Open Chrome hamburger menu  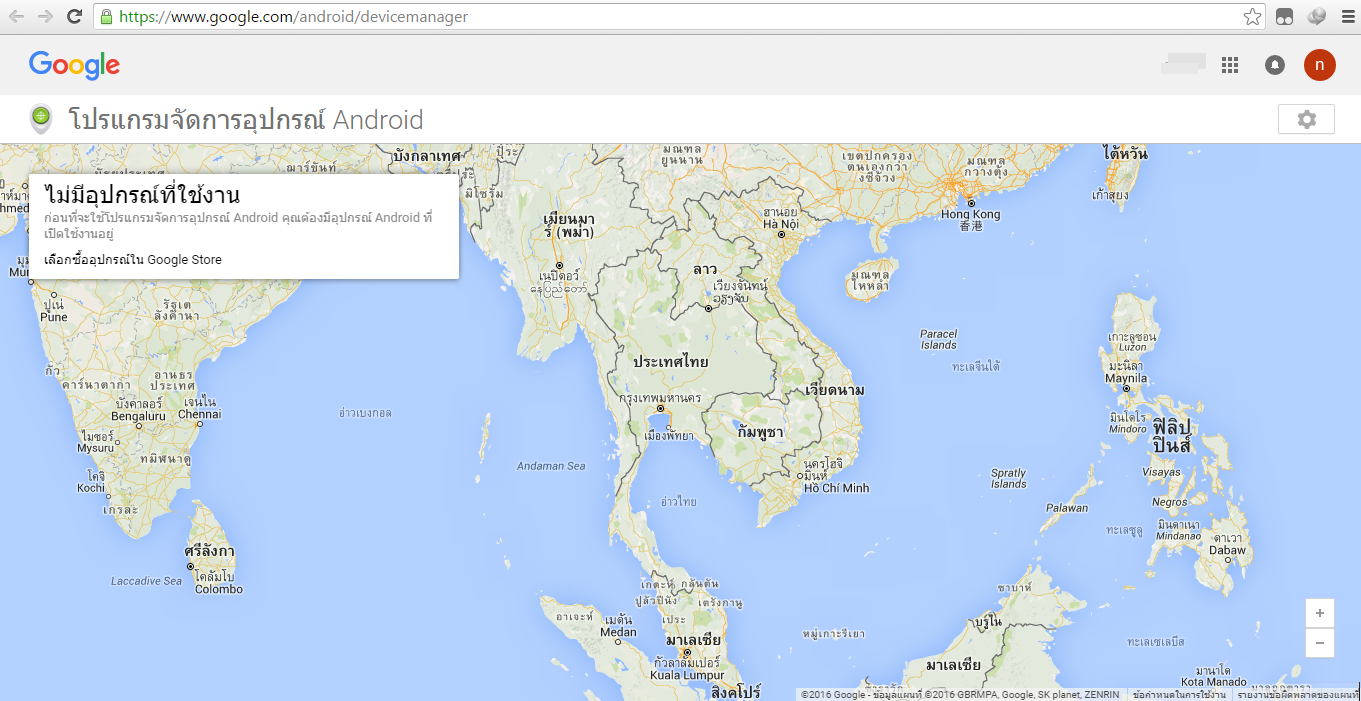pos(1346,17)
